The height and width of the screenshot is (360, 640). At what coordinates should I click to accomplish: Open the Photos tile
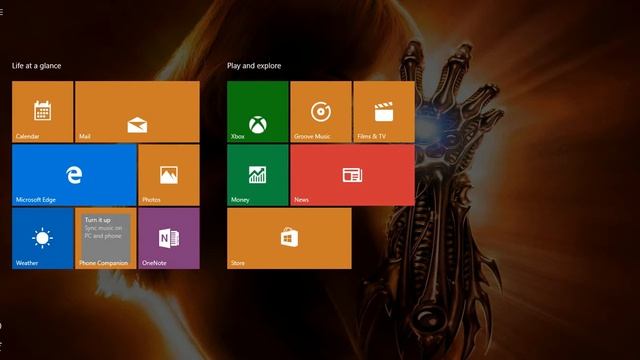tap(169, 175)
